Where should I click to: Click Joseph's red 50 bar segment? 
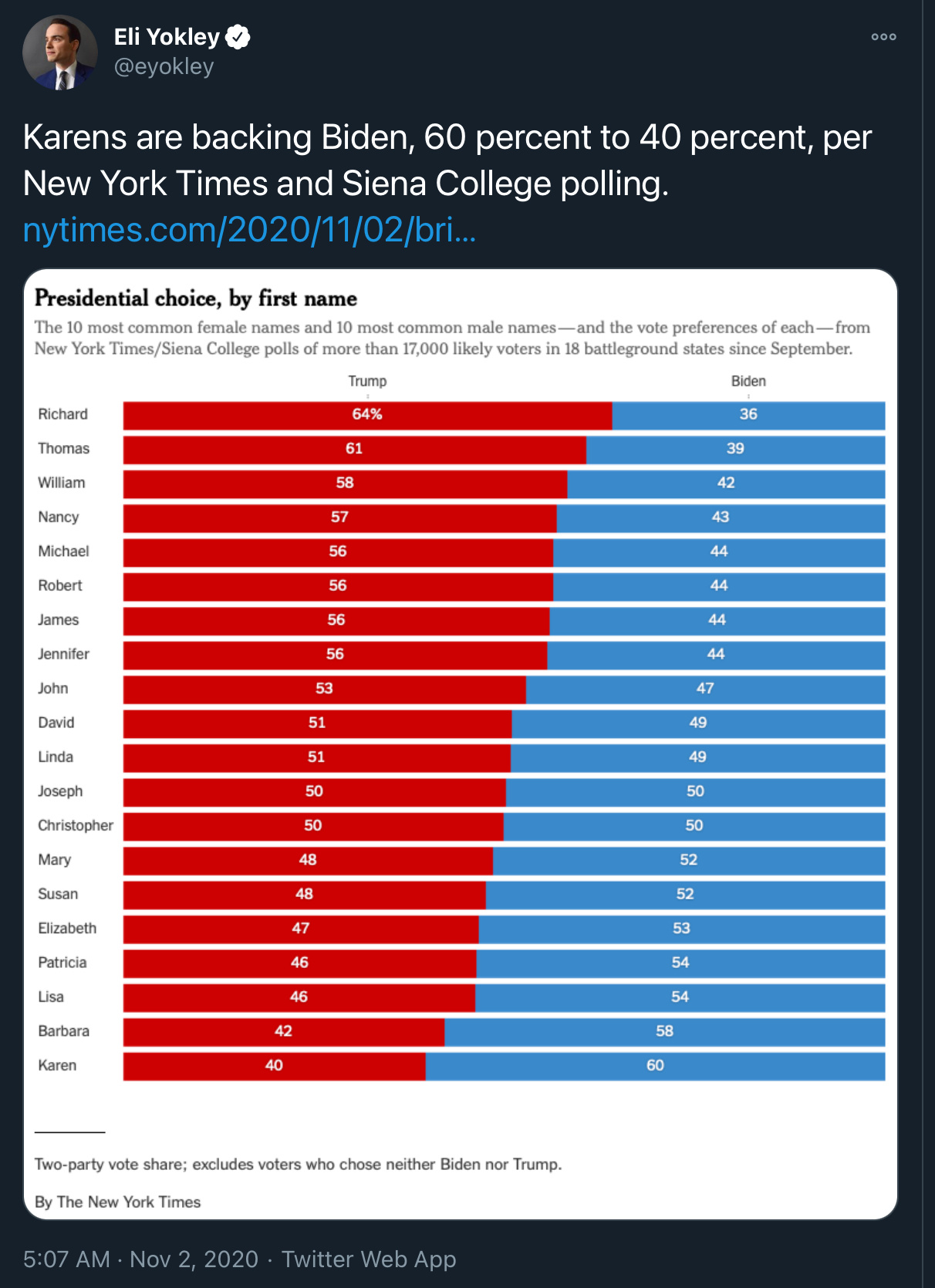(x=314, y=792)
